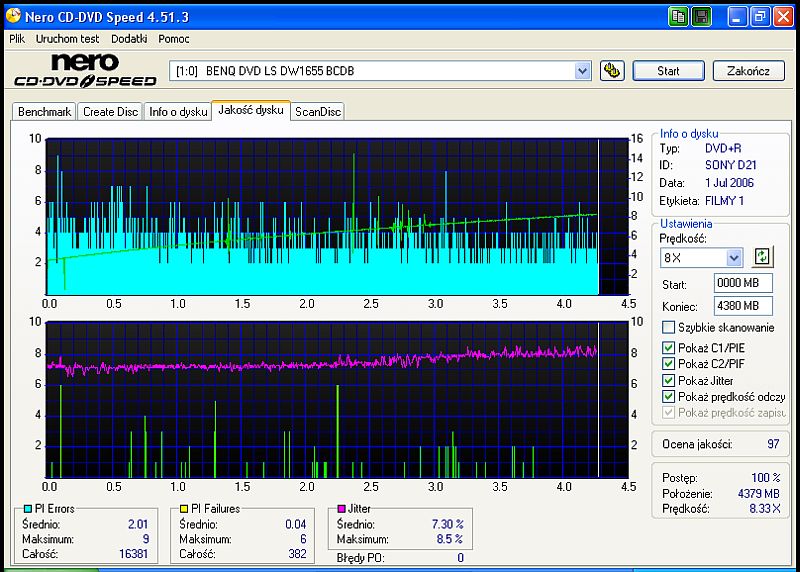Screen dimensions: 800x572
Task: Switch to the Benchmark tab
Action: point(44,112)
